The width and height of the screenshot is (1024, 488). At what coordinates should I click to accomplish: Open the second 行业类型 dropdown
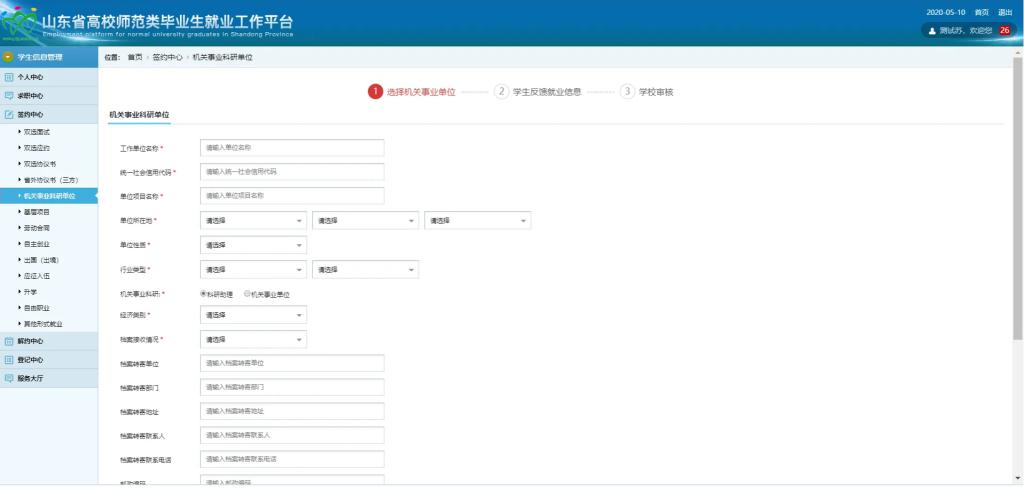coord(366,269)
